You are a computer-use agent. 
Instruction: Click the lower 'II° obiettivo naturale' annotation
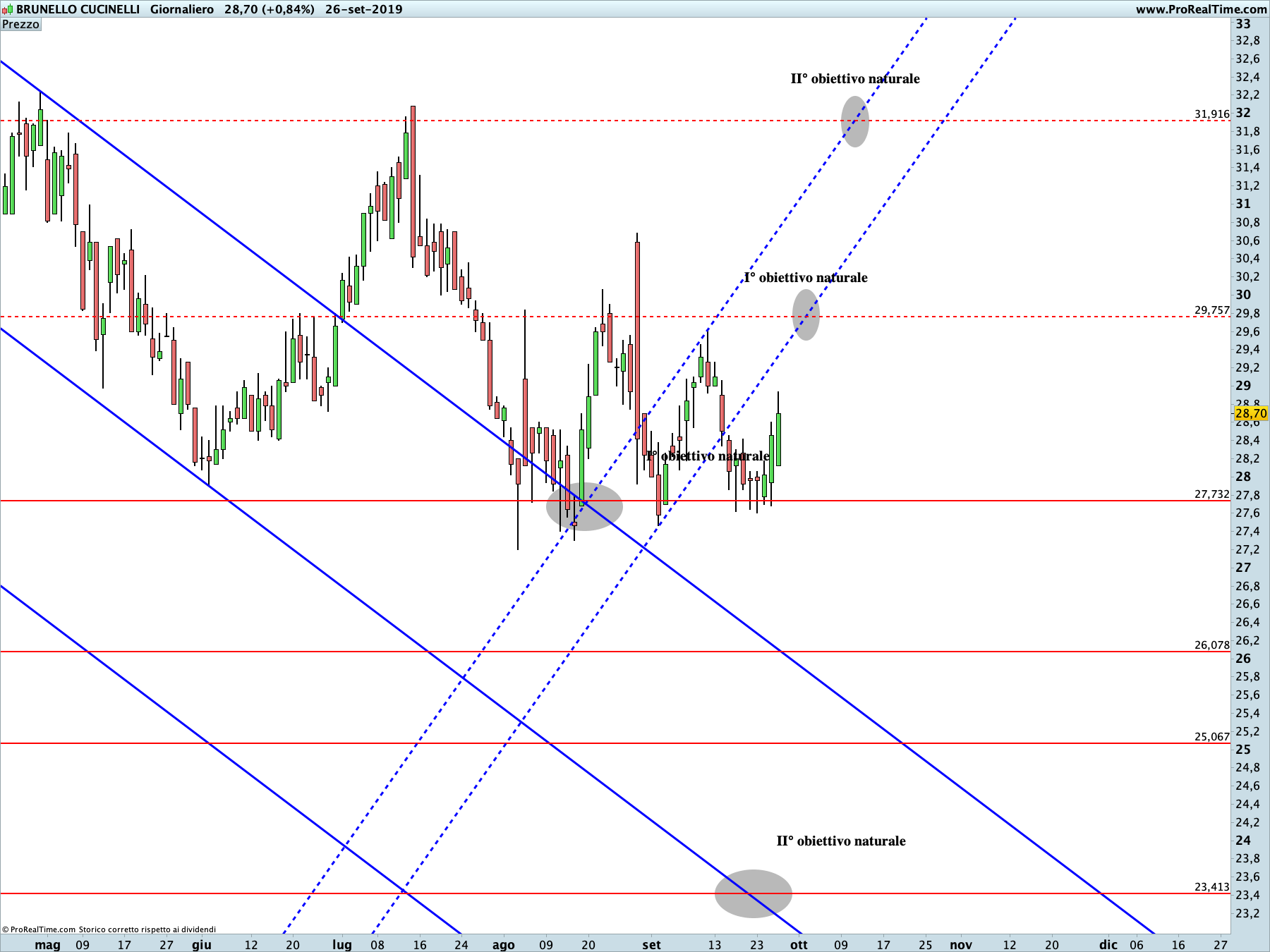pos(841,841)
